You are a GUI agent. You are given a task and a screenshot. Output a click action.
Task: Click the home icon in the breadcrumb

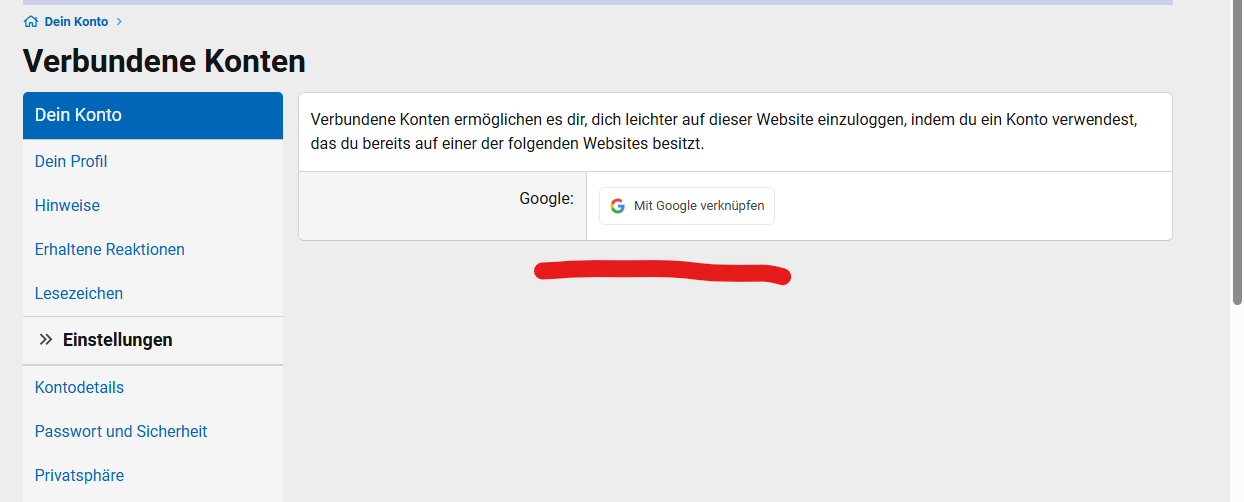[x=31, y=22]
